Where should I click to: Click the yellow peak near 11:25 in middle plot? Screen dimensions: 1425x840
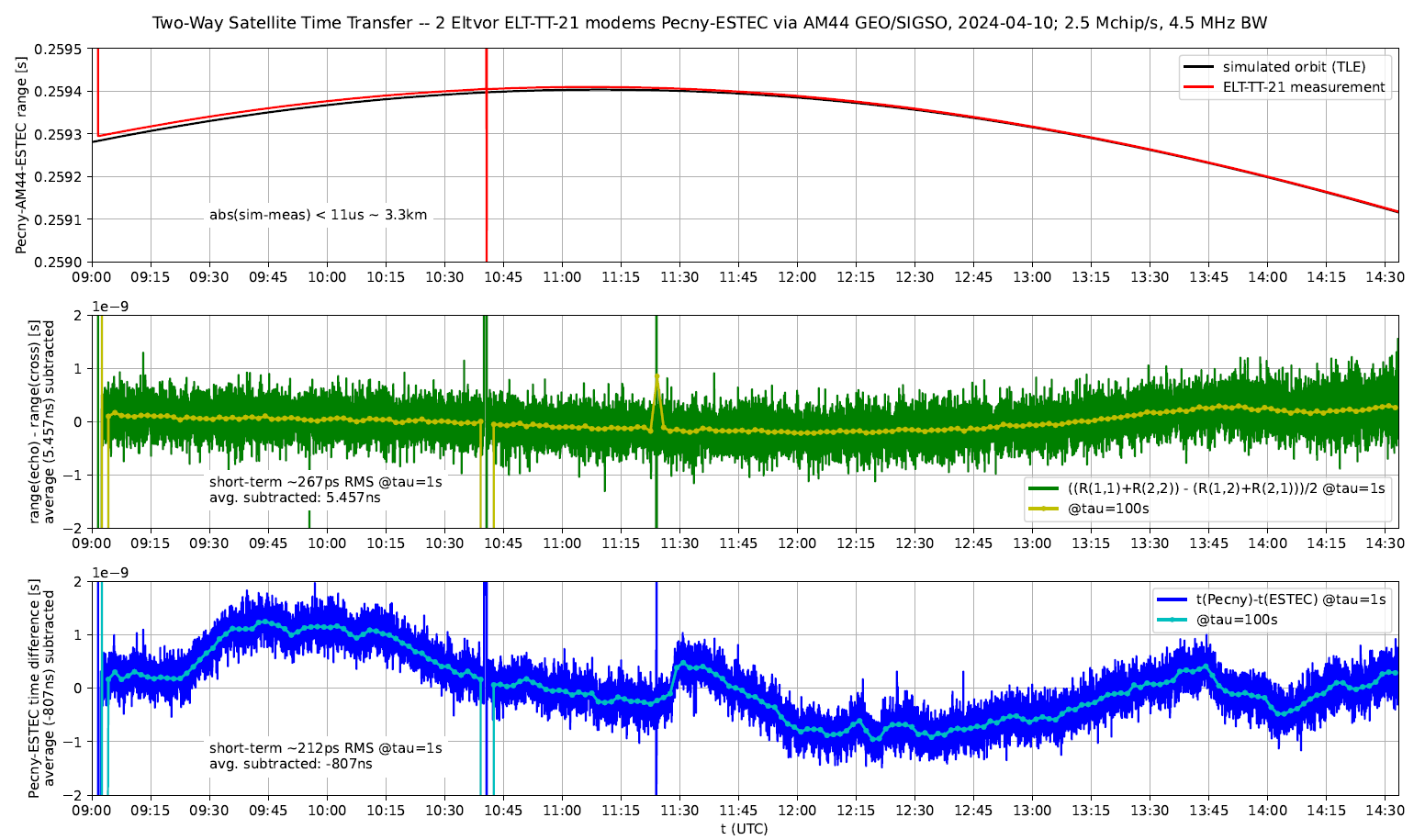656,376
